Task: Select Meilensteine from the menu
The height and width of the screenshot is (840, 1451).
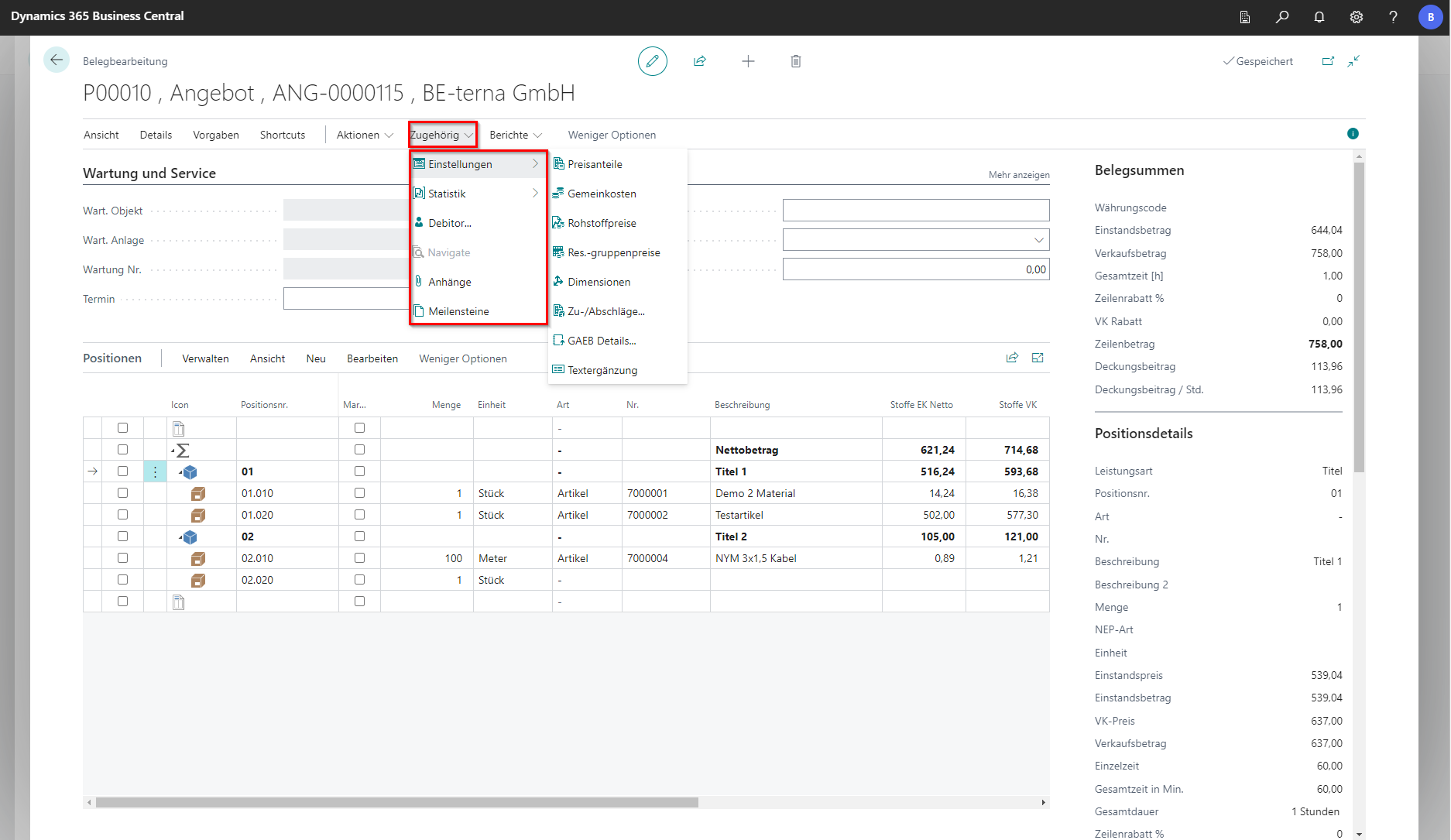Action: (458, 311)
